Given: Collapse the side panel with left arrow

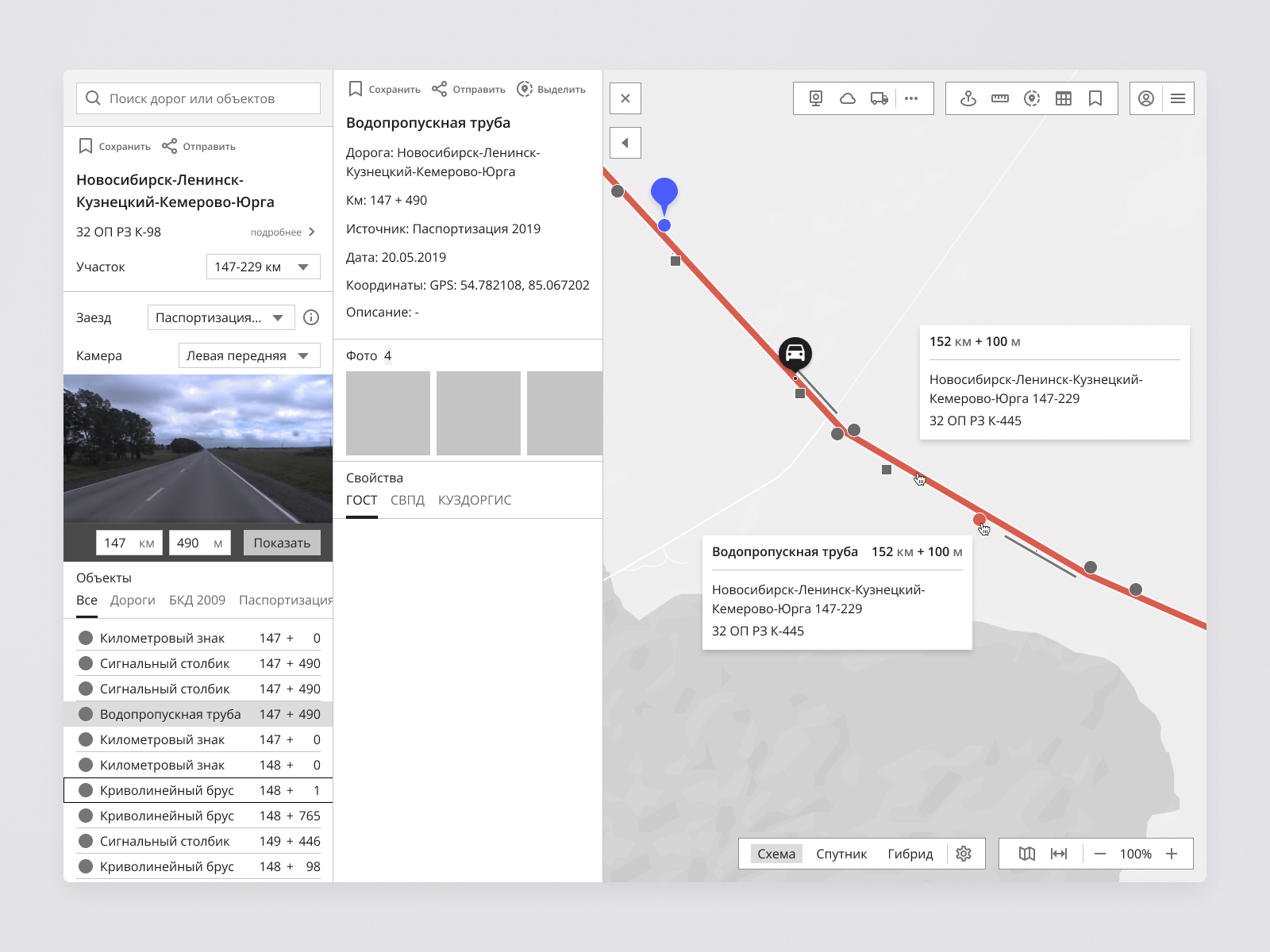Looking at the screenshot, I should 625,143.
